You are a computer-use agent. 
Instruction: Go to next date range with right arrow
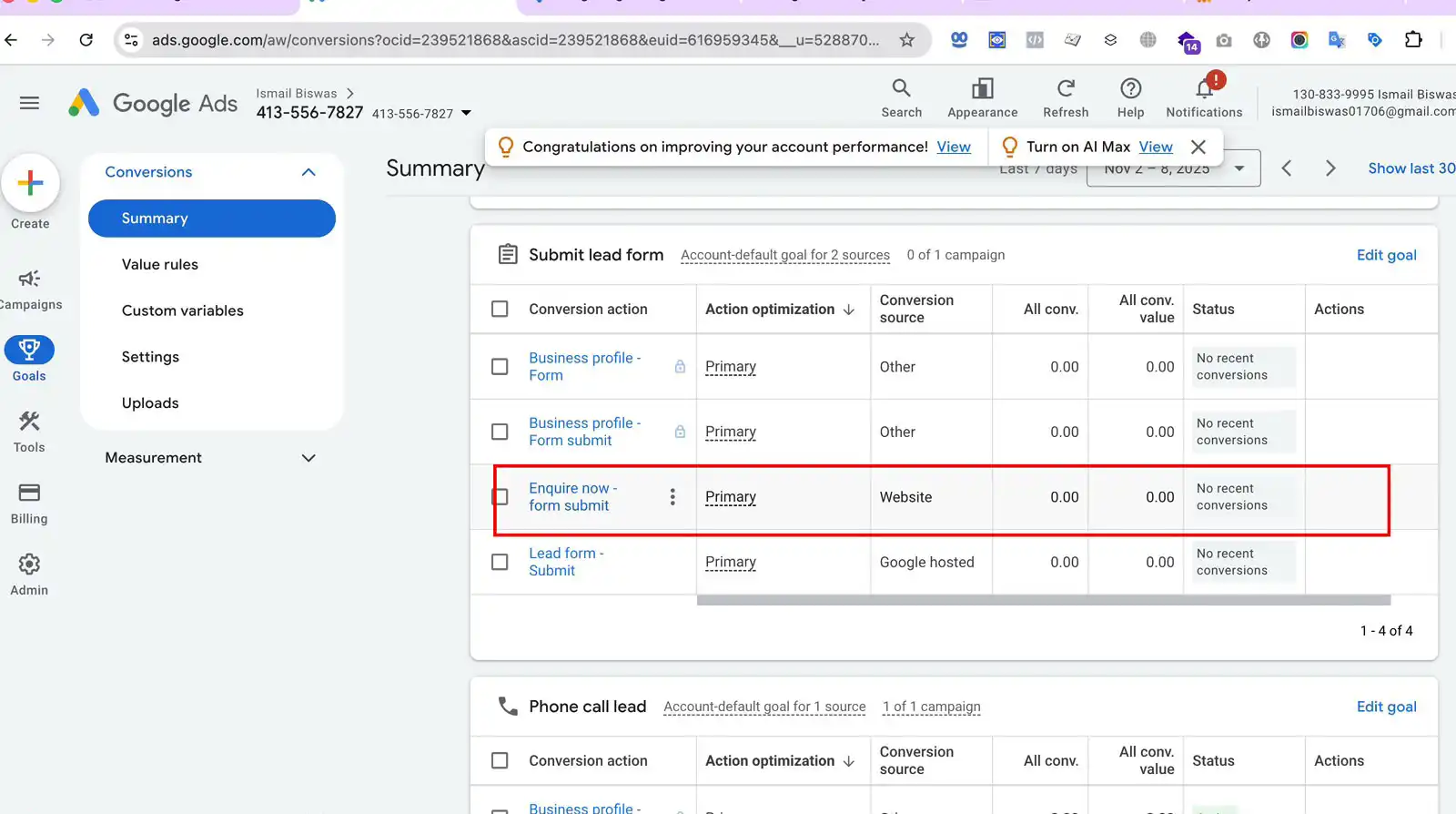point(1330,168)
